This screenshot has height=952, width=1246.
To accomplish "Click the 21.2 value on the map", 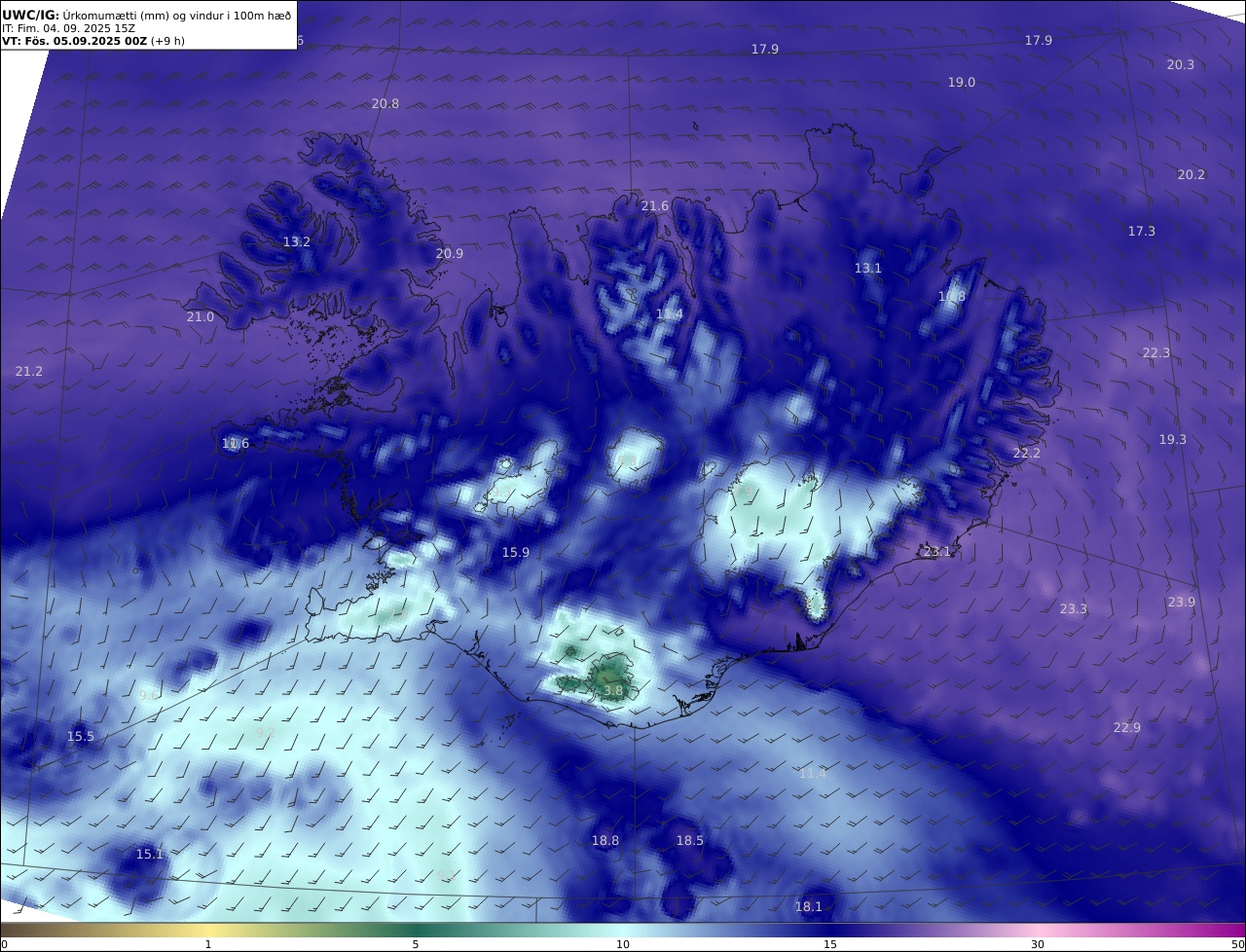I will tap(29, 371).
